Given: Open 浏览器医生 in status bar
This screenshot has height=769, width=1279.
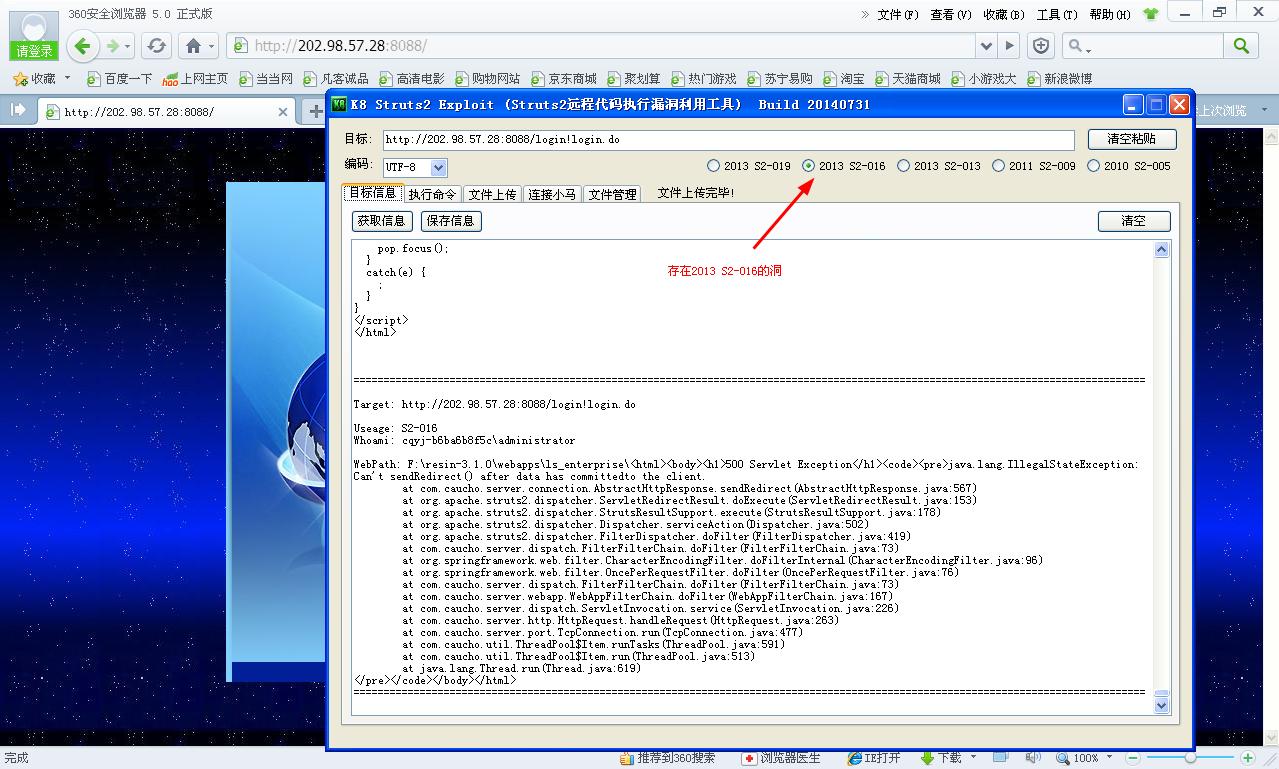Looking at the screenshot, I should click(x=781, y=758).
